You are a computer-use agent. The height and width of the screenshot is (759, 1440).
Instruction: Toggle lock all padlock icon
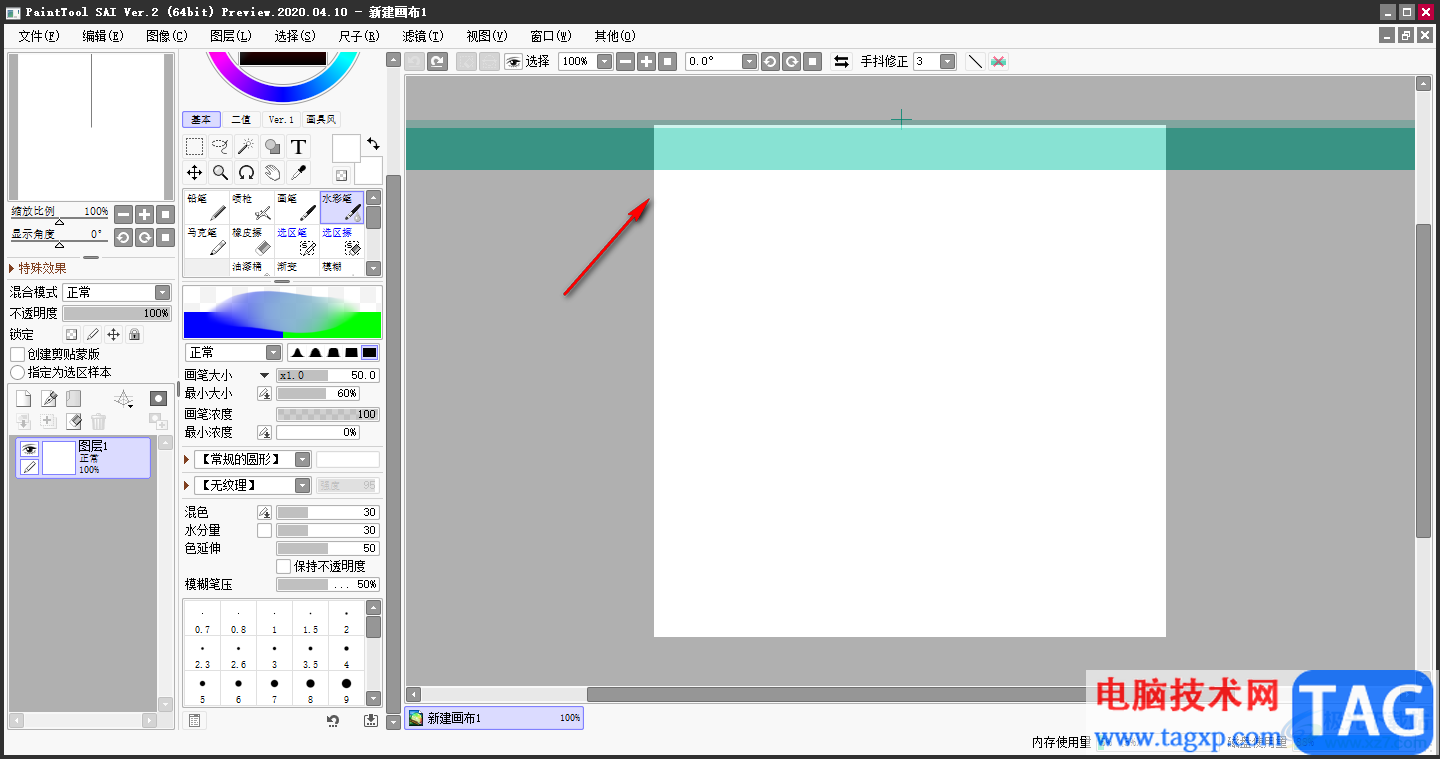[134, 334]
